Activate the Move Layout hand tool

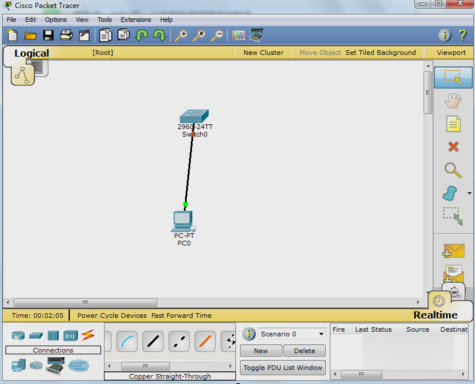pyautogui.click(x=453, y=101)
